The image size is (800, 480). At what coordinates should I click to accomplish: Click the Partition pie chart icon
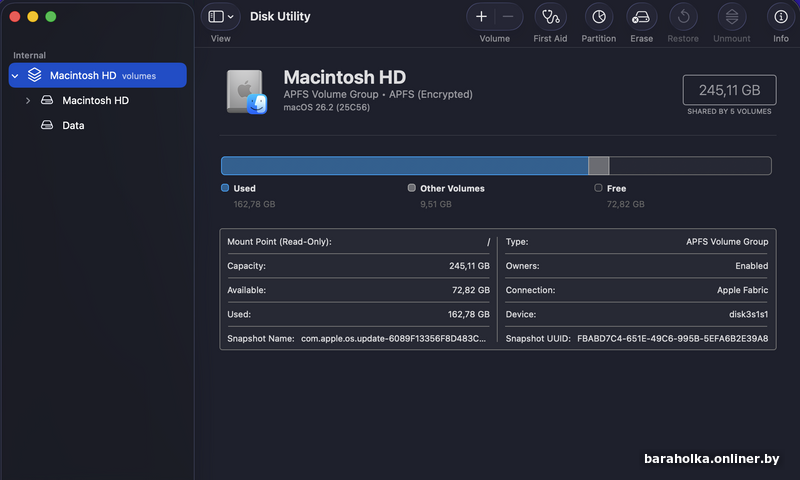(598, 17)
